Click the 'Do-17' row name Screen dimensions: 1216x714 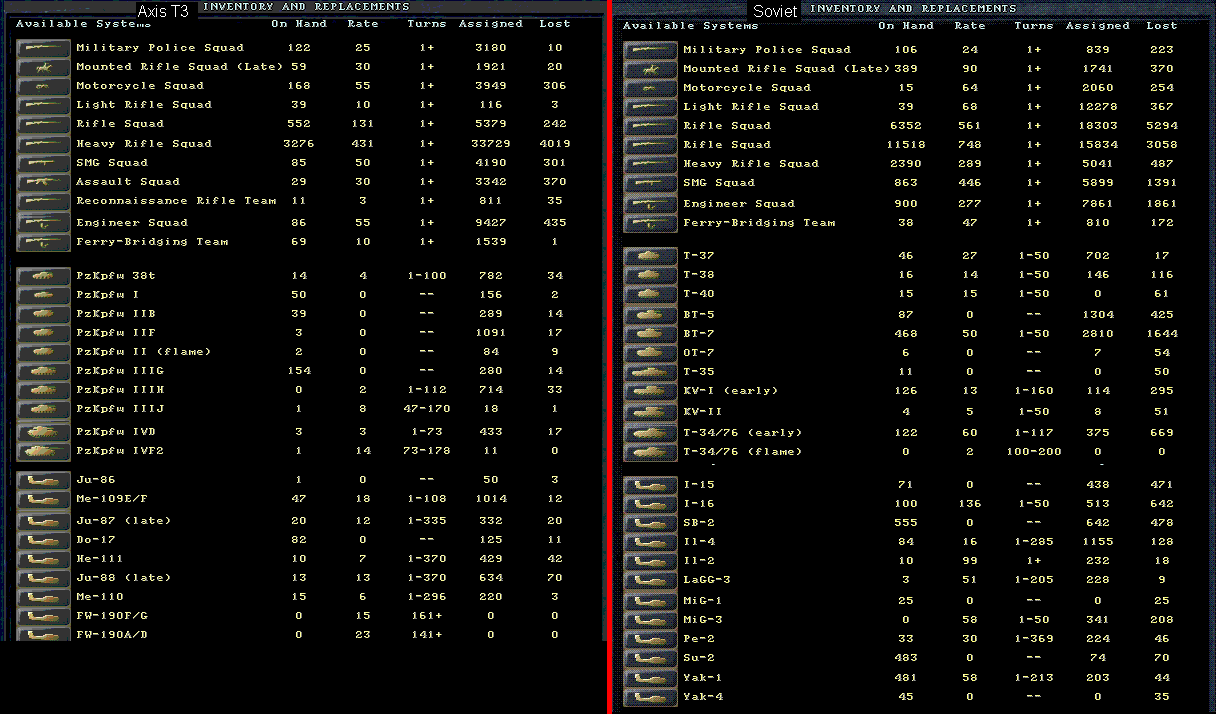(96, 539)
